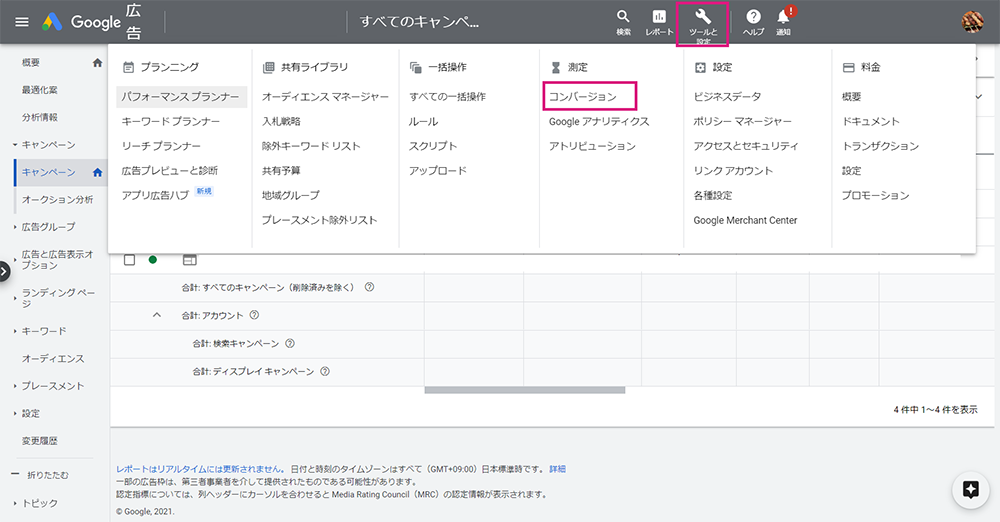Open コンバージョン under 測定

583,97
